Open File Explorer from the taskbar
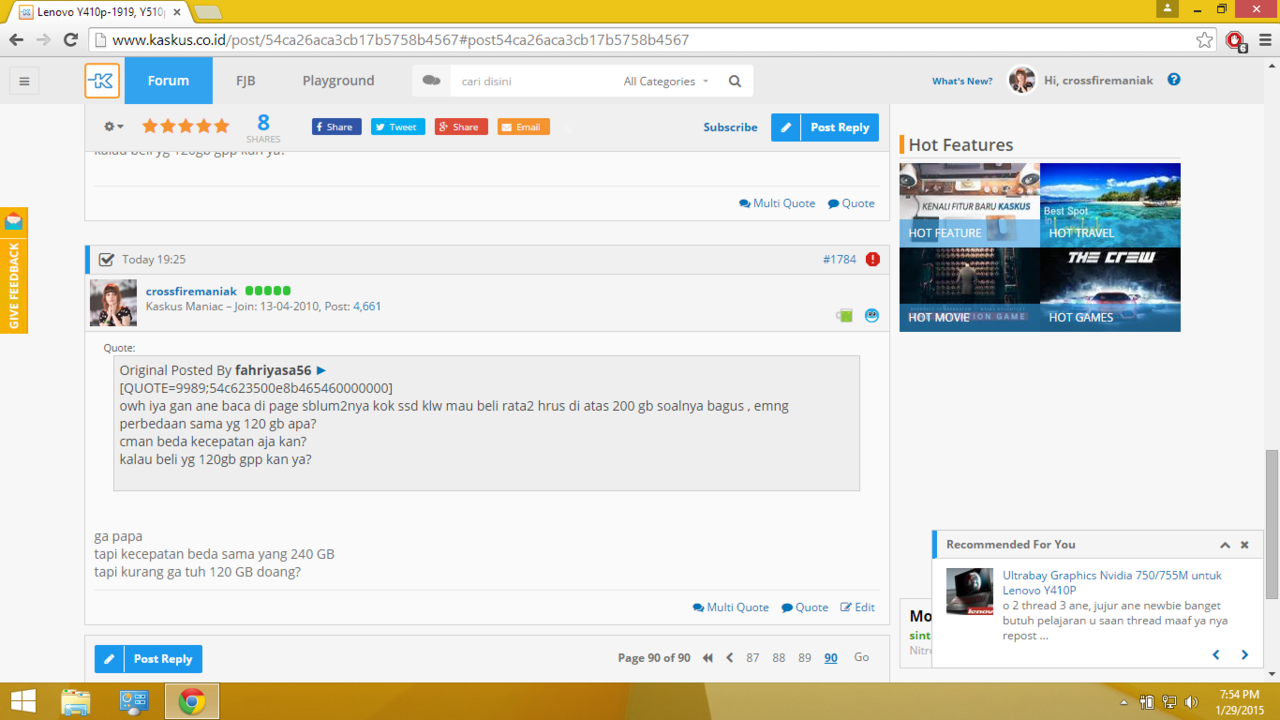Image resolution: width=1280 pixels, height=720 pixels. tap(76, 701)
